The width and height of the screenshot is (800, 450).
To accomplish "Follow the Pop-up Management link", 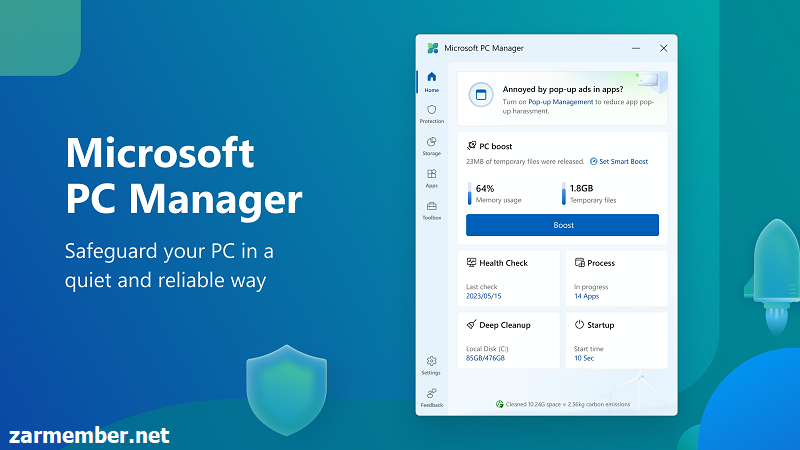I will pos(560,102).
